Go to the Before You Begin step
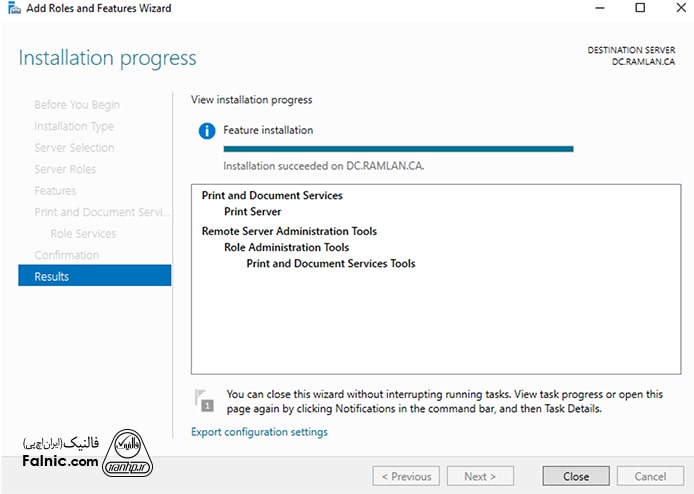This screenshot has height=494, width=694. [x=77, y=105]
